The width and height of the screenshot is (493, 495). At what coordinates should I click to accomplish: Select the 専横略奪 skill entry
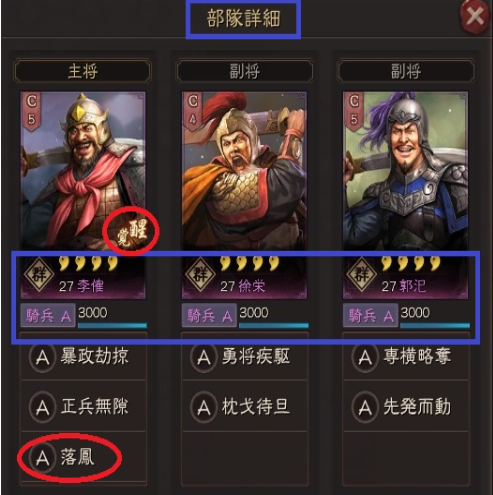(x=406, y=357)
